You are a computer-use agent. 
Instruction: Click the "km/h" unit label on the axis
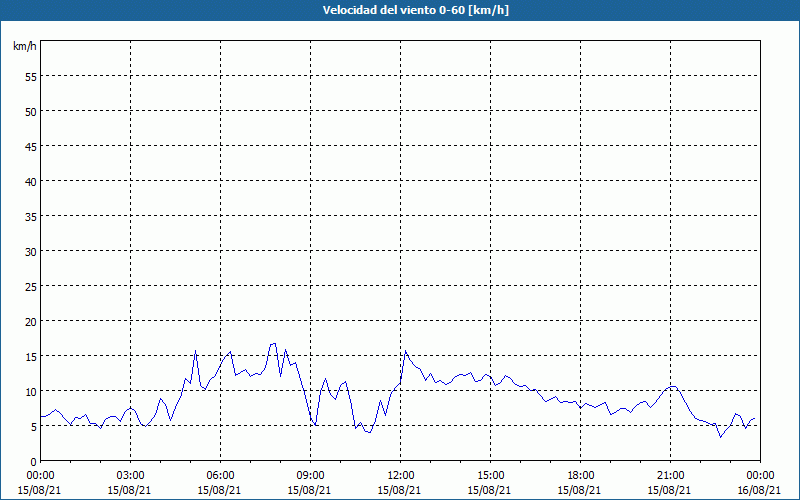[x=25, y=46]
